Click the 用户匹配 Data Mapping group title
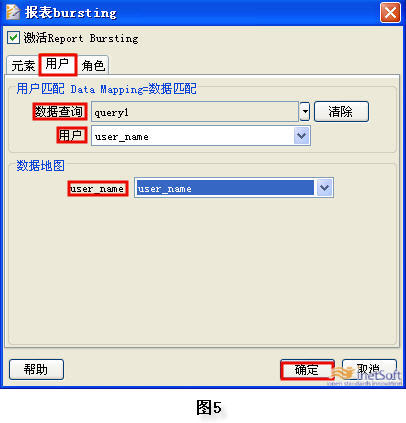Image resolution: width=406 pixels, height=423 pixels. point(106,89)
